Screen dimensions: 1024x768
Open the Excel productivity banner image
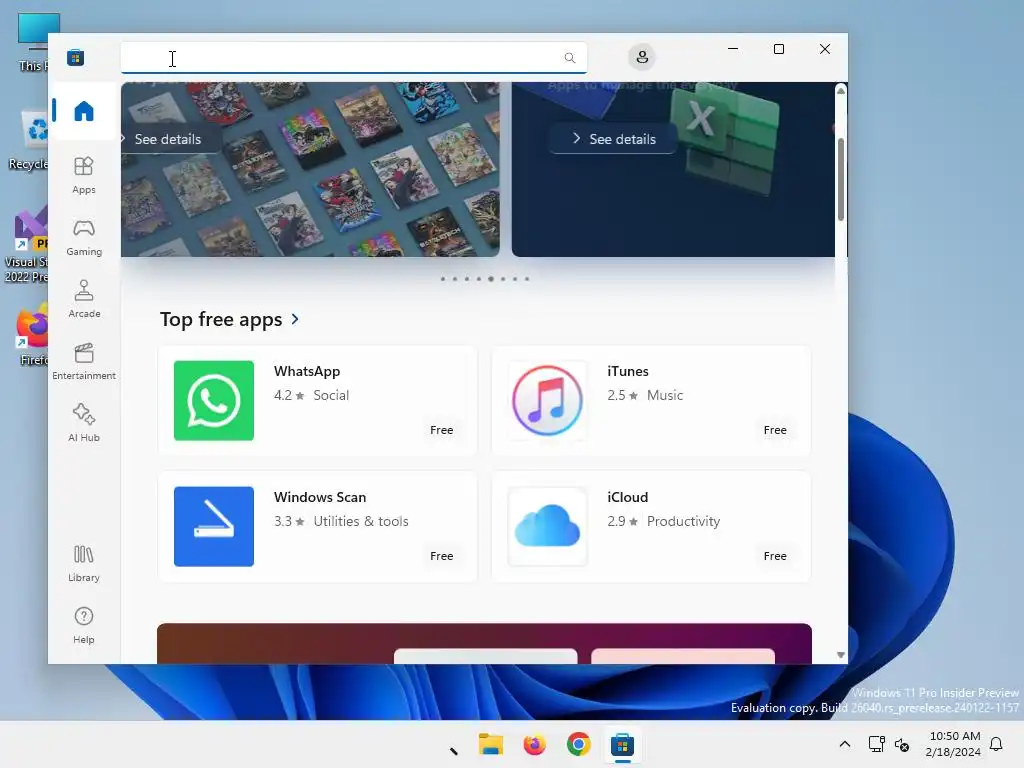pos(673,169)
